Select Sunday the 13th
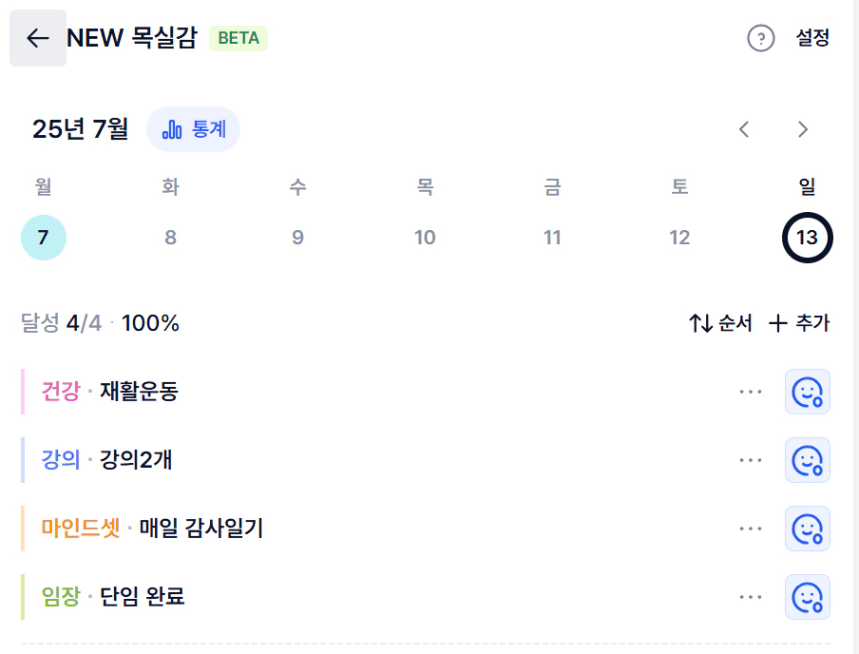Image resolution: width=859 pixels, height=654 pixels. (x=807, y=238)
